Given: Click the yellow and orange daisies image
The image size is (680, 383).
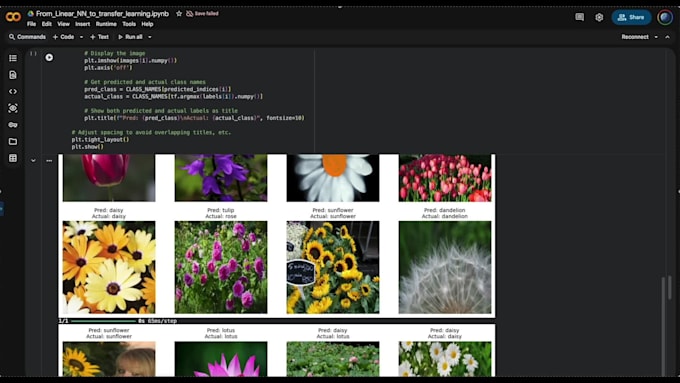Looking at the screenshot, I should pos(109,267).
